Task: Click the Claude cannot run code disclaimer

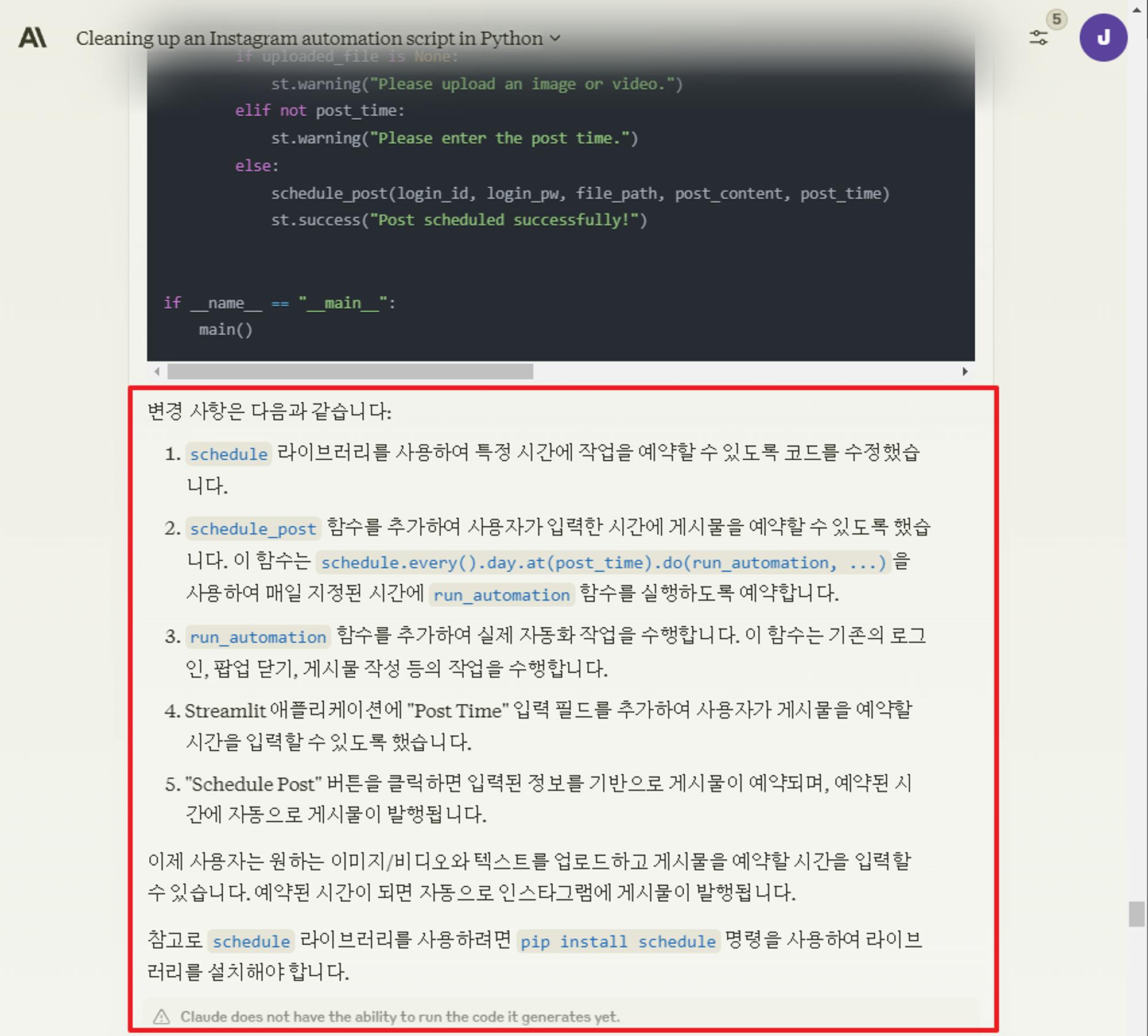Action: 400,1016
